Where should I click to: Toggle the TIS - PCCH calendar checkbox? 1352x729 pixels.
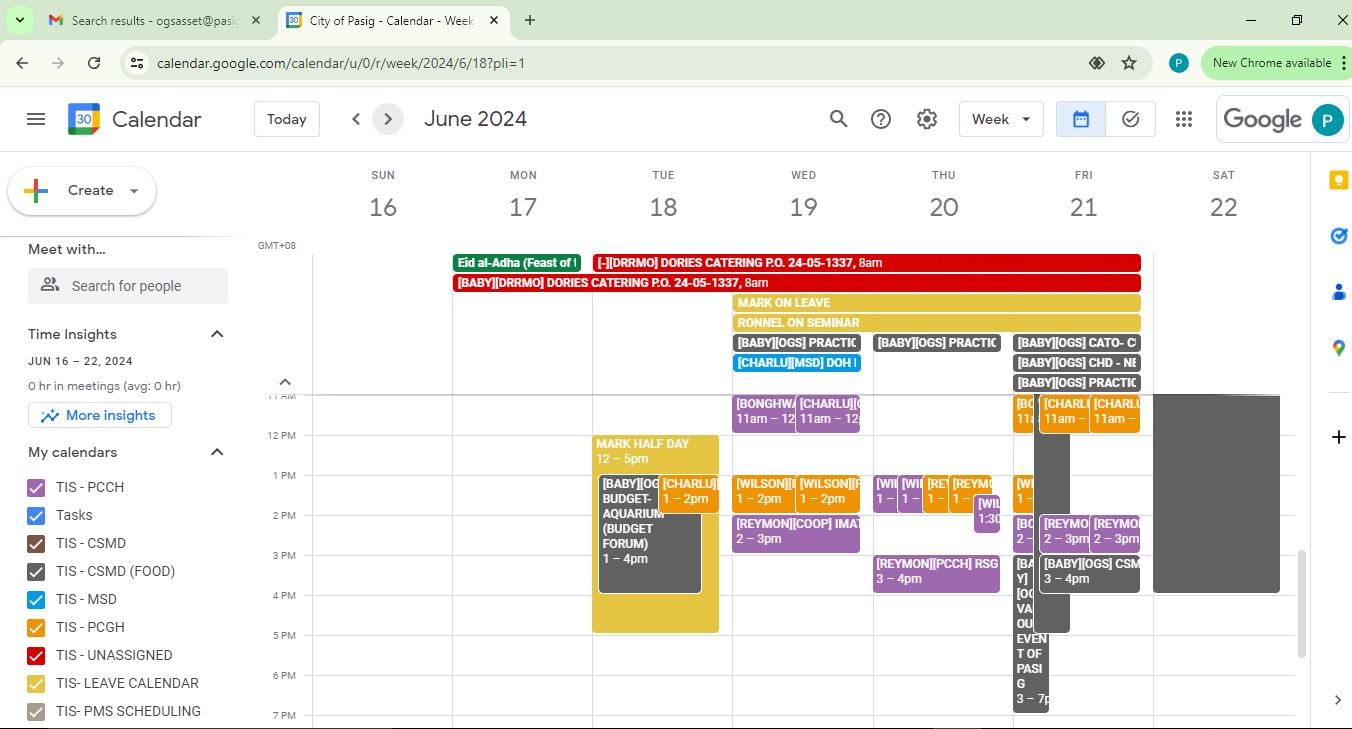[x=36, y=488]
